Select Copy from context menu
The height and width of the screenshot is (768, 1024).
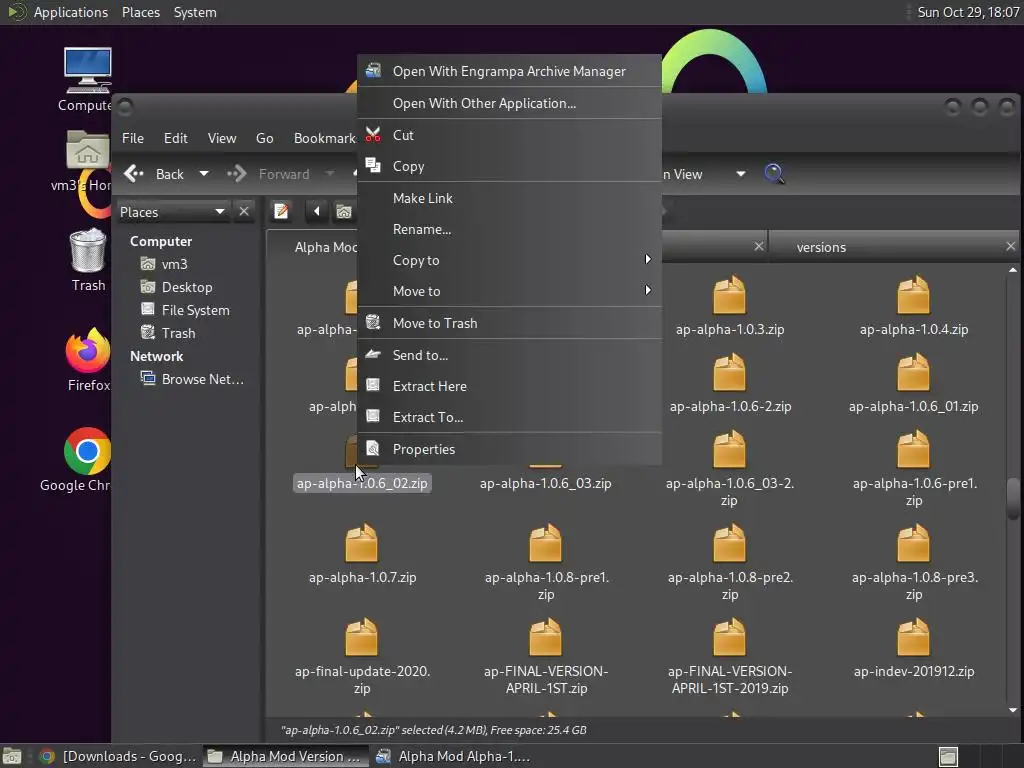509,167
